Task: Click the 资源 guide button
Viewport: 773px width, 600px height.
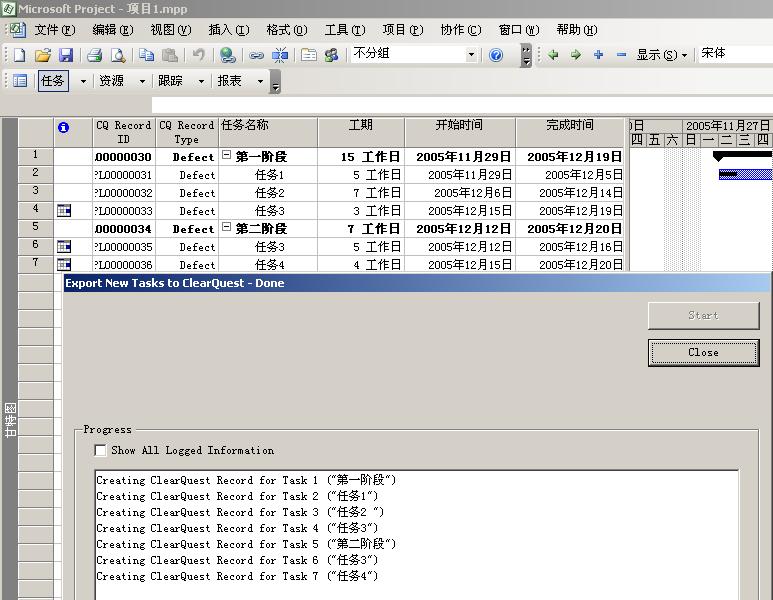Action: tap(112, 80)
